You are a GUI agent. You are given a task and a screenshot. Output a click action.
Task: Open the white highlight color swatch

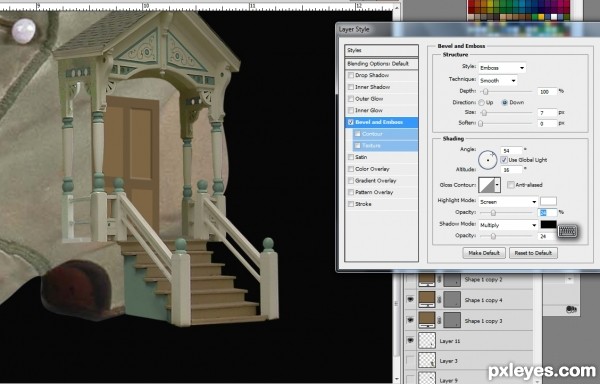click(x=548, y=201)
